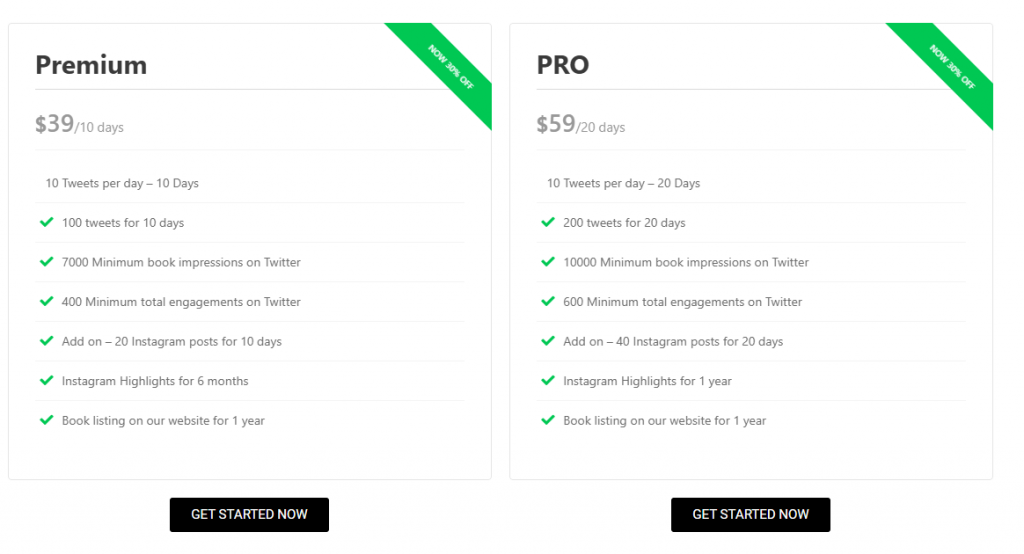Click checkmark beside 400 Minimum total engagements
This screenshot has height=554, width=1024.
point(46,301)
